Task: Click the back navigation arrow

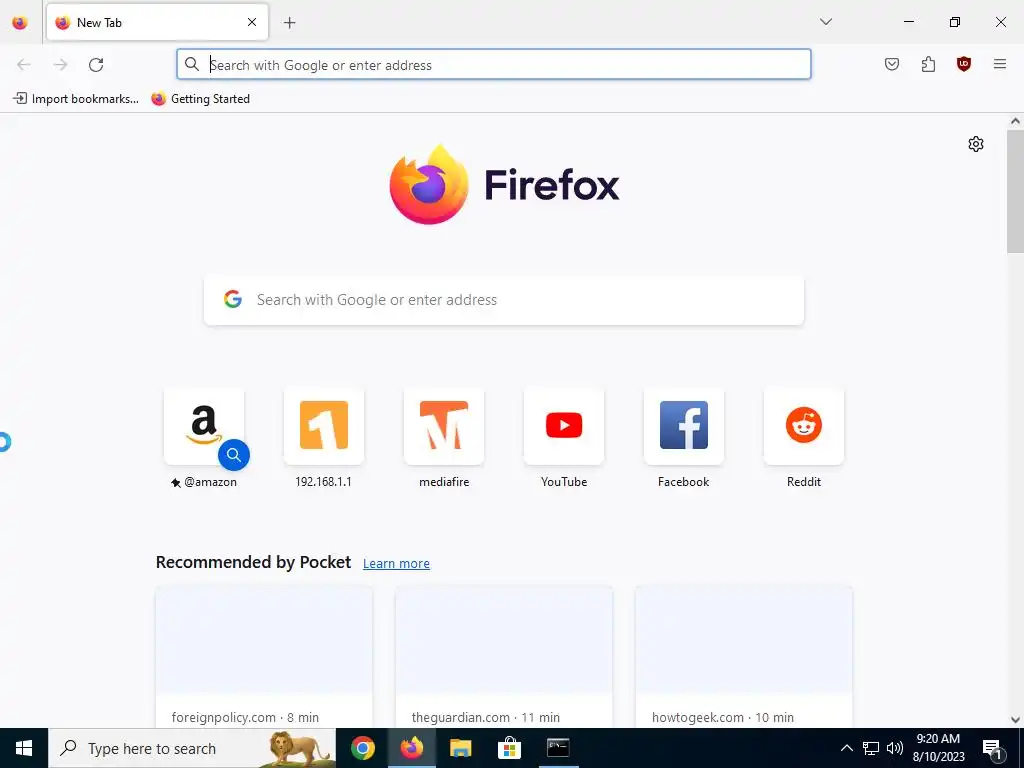Action: pyautogui.click(x=24, y=65)
